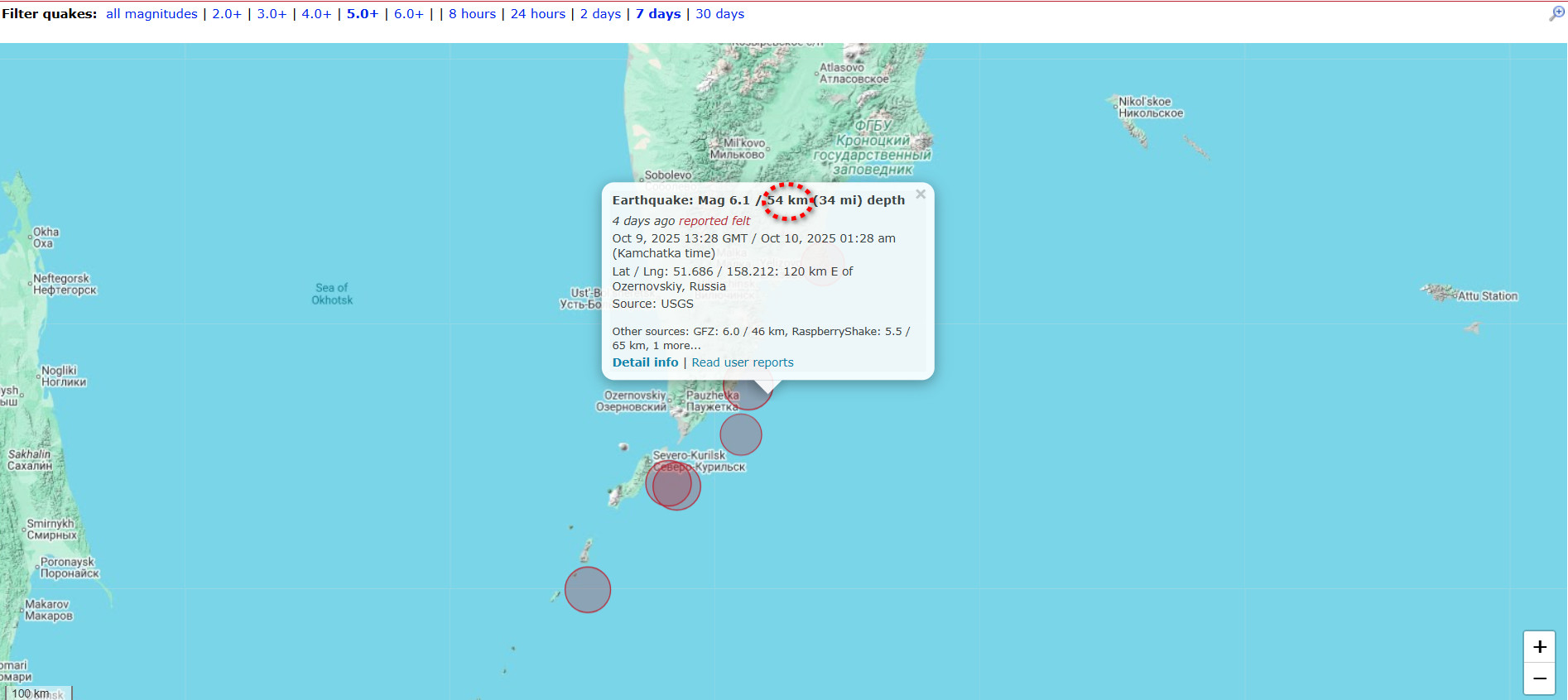The image size is (1568, 700).
Task: Select the 7 days time filter
Action: coord(658,14)
